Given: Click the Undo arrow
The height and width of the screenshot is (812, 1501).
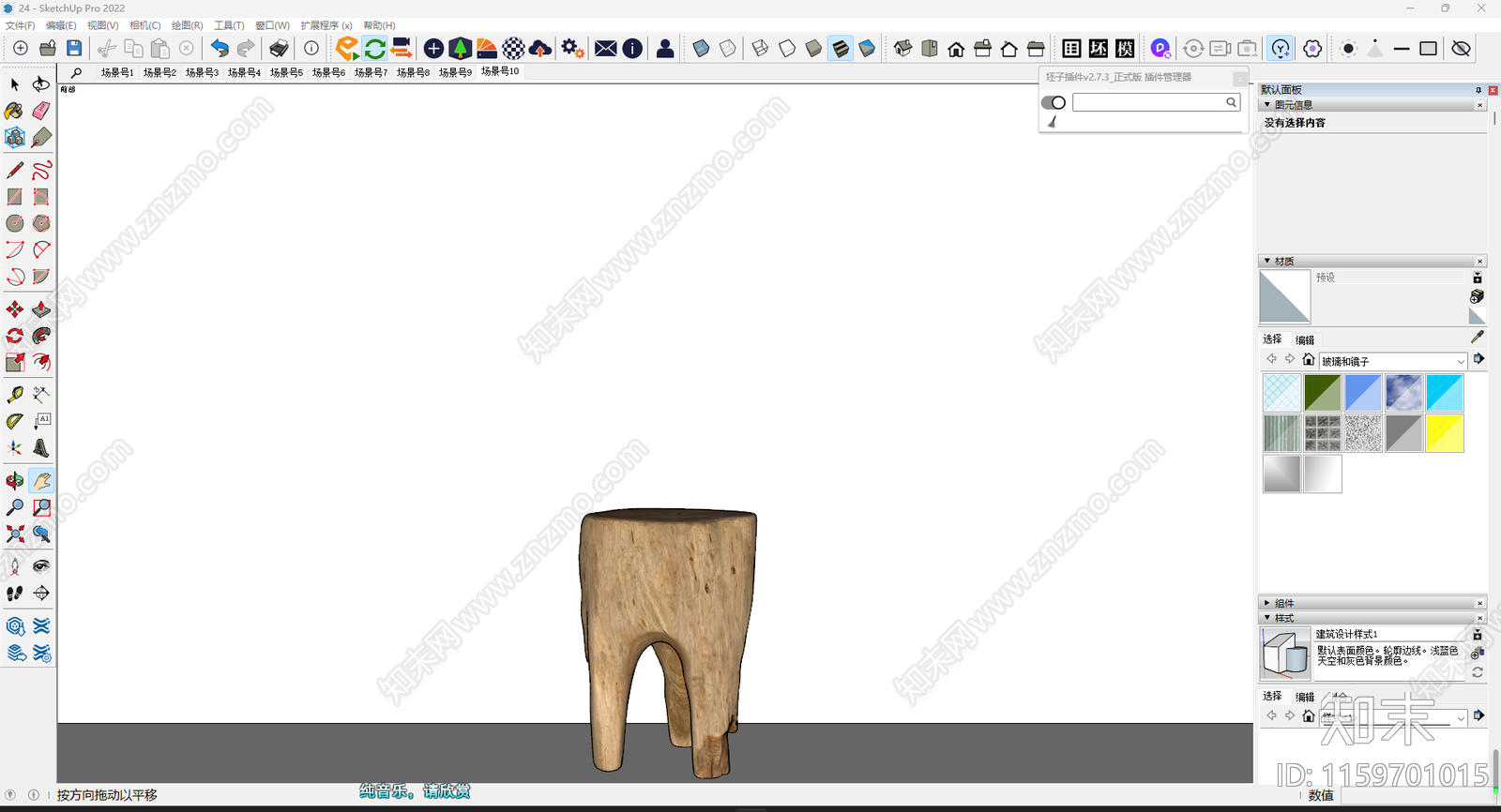Looking at the screenshot, I should [220, 48].
